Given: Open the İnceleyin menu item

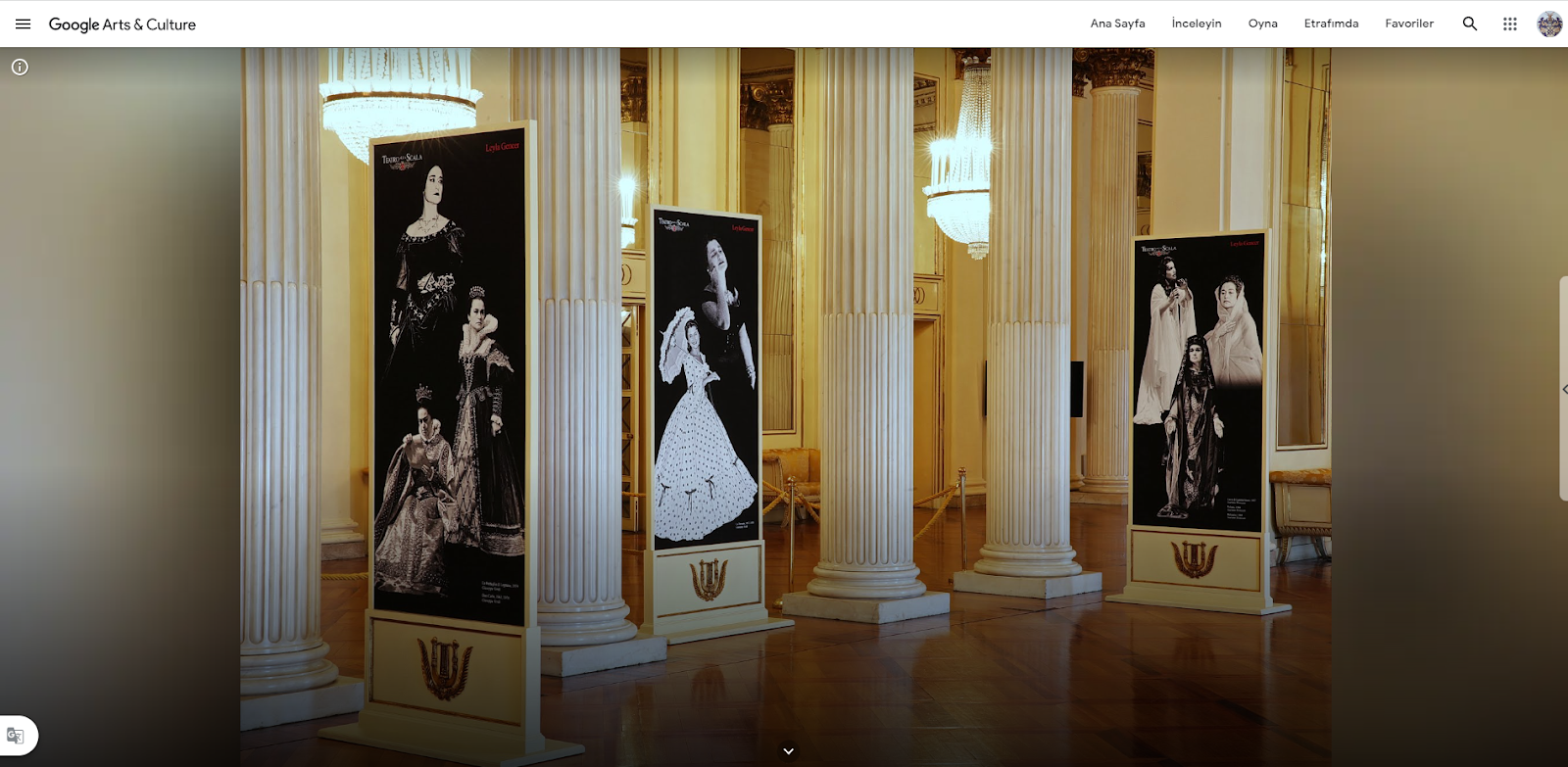Looking at the screenshot, I should 1197,24.
